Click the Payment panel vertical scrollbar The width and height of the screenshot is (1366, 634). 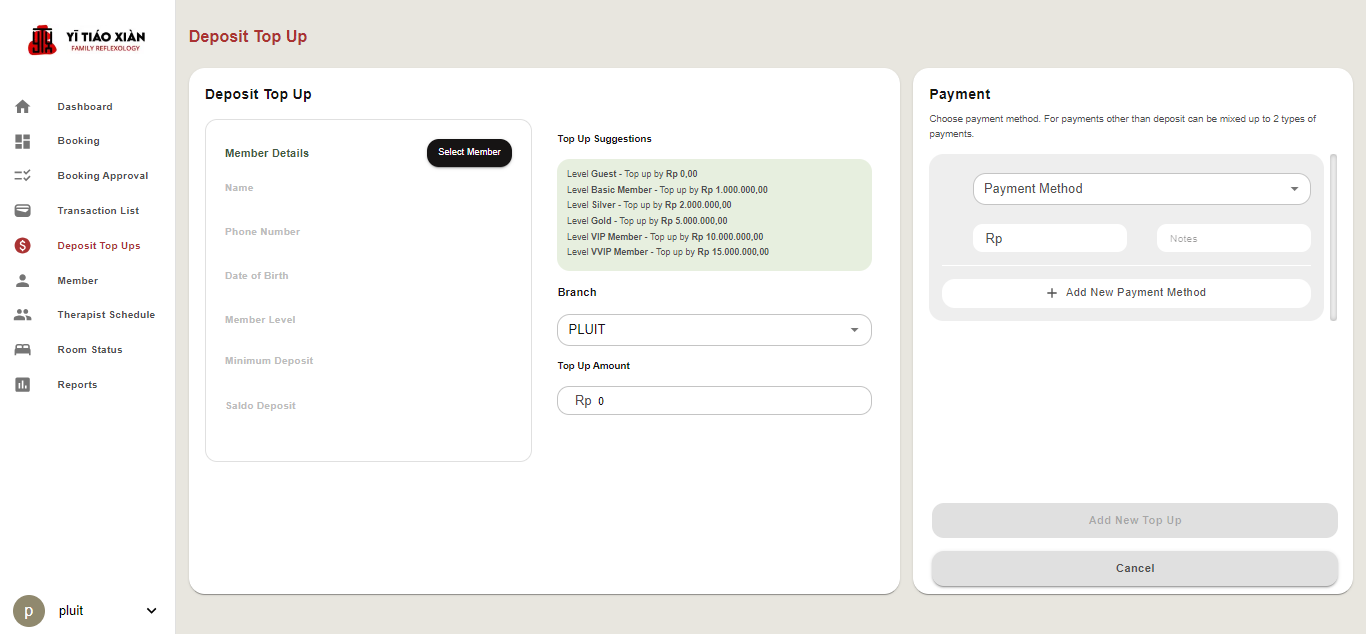coord(1333,237)
